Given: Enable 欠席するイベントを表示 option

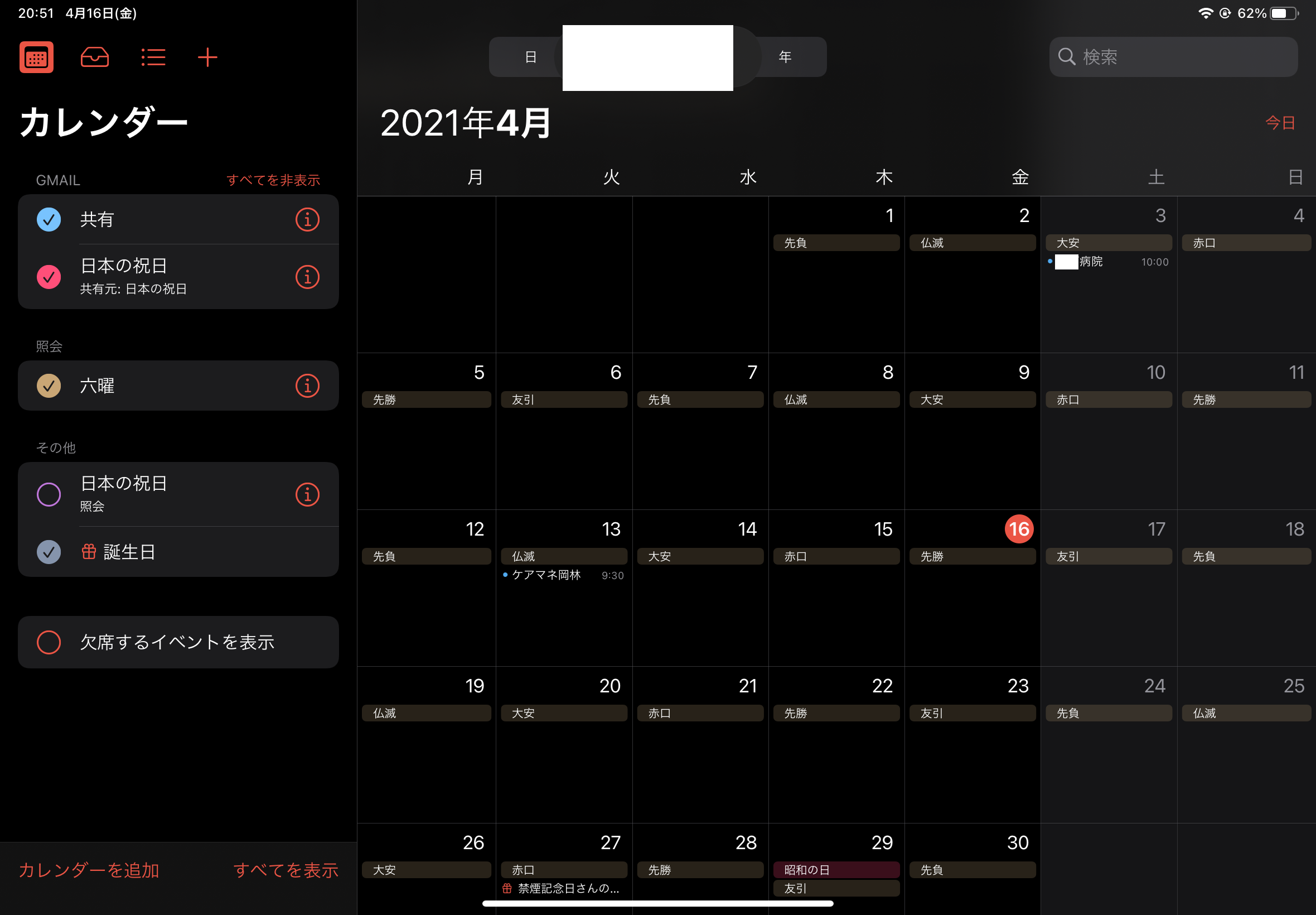Looking at the screenshot, I should pyautogui.click(x=49, y=642).
